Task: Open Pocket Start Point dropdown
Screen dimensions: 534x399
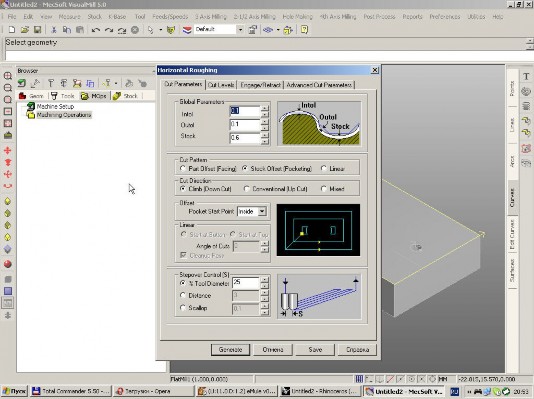Action: pyautogui.click(x=262, y=211)
